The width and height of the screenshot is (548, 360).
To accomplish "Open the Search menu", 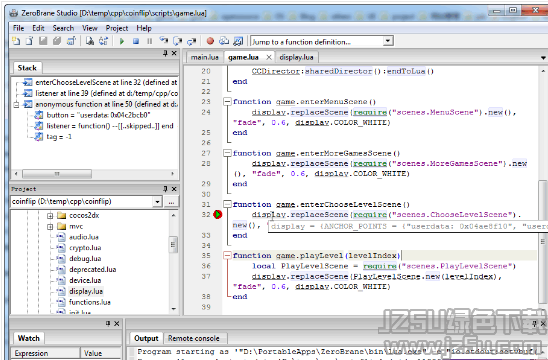I will 63,28.
